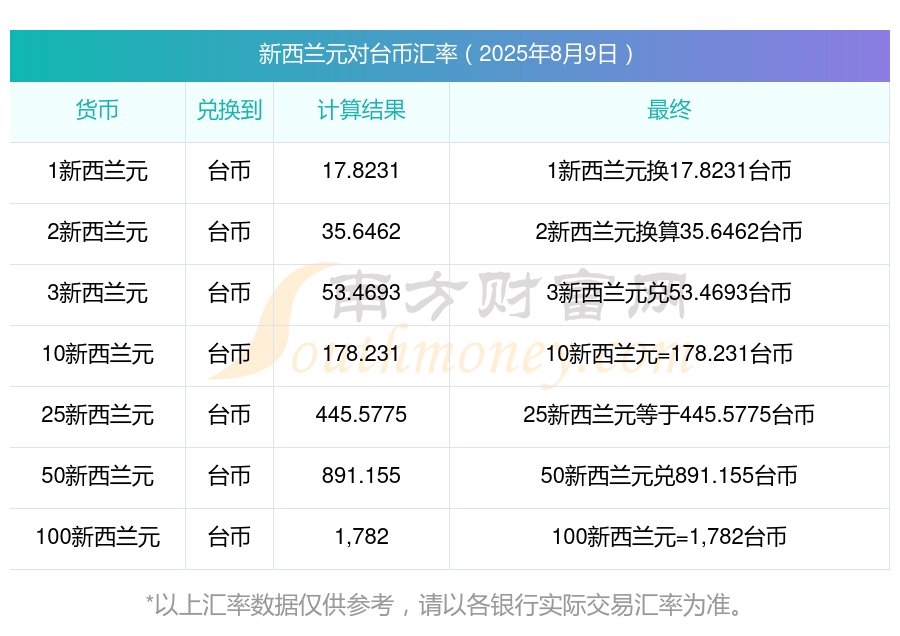The image size is (900, 636).
Task: Click the 10新西兰元 cell
Action: coord(98,354)
